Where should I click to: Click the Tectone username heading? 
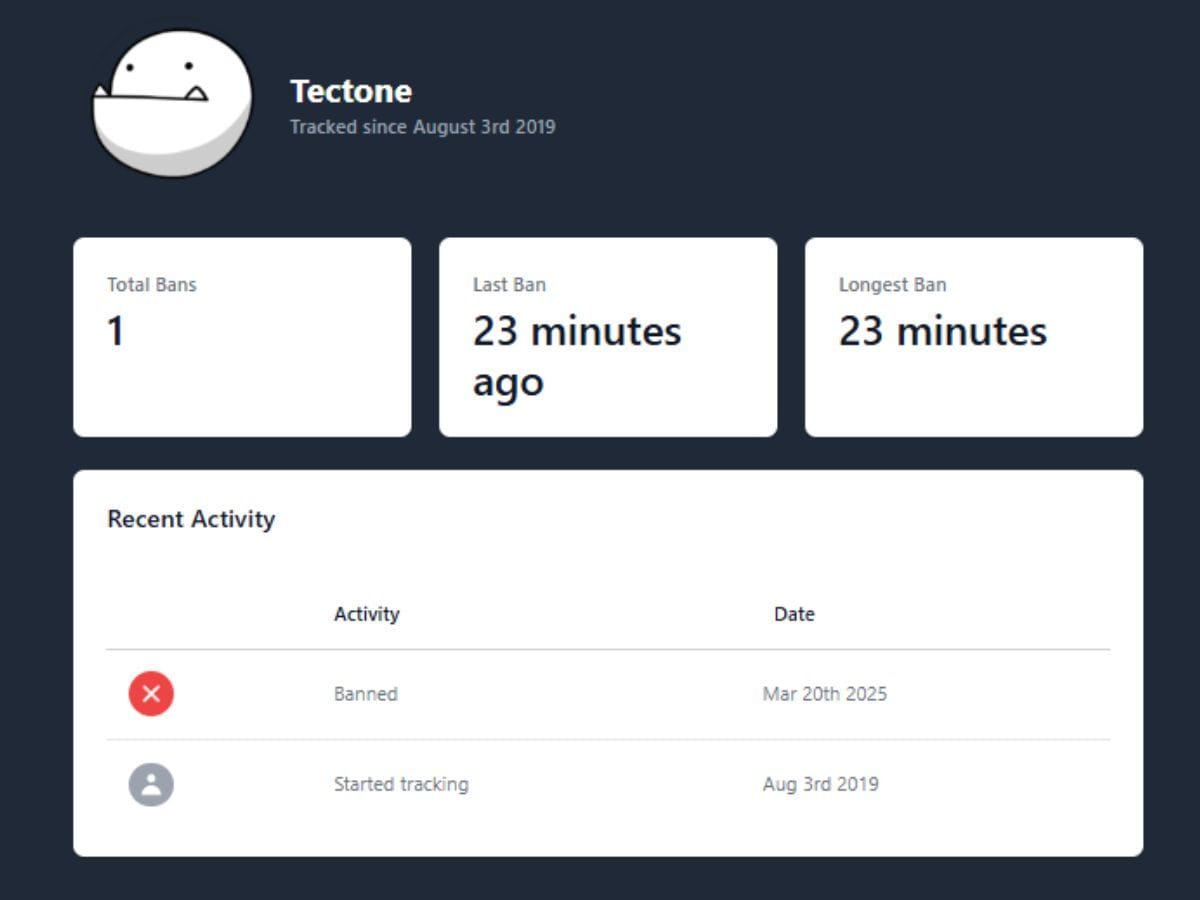point(350,91)
